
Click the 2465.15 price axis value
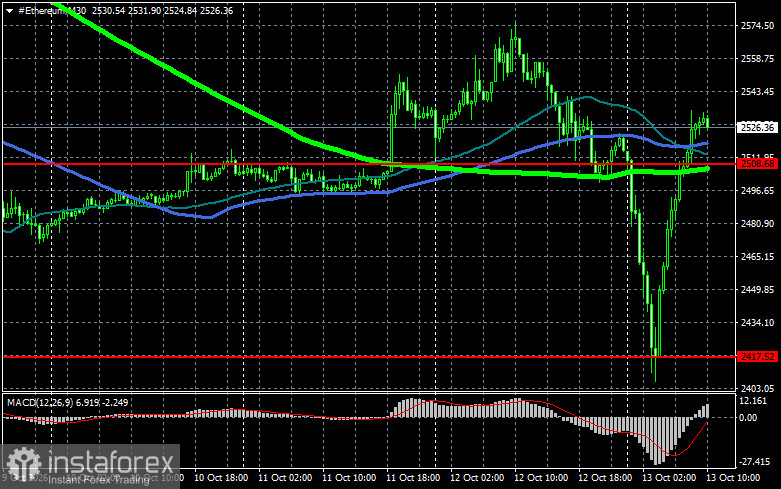coord(757,256)
